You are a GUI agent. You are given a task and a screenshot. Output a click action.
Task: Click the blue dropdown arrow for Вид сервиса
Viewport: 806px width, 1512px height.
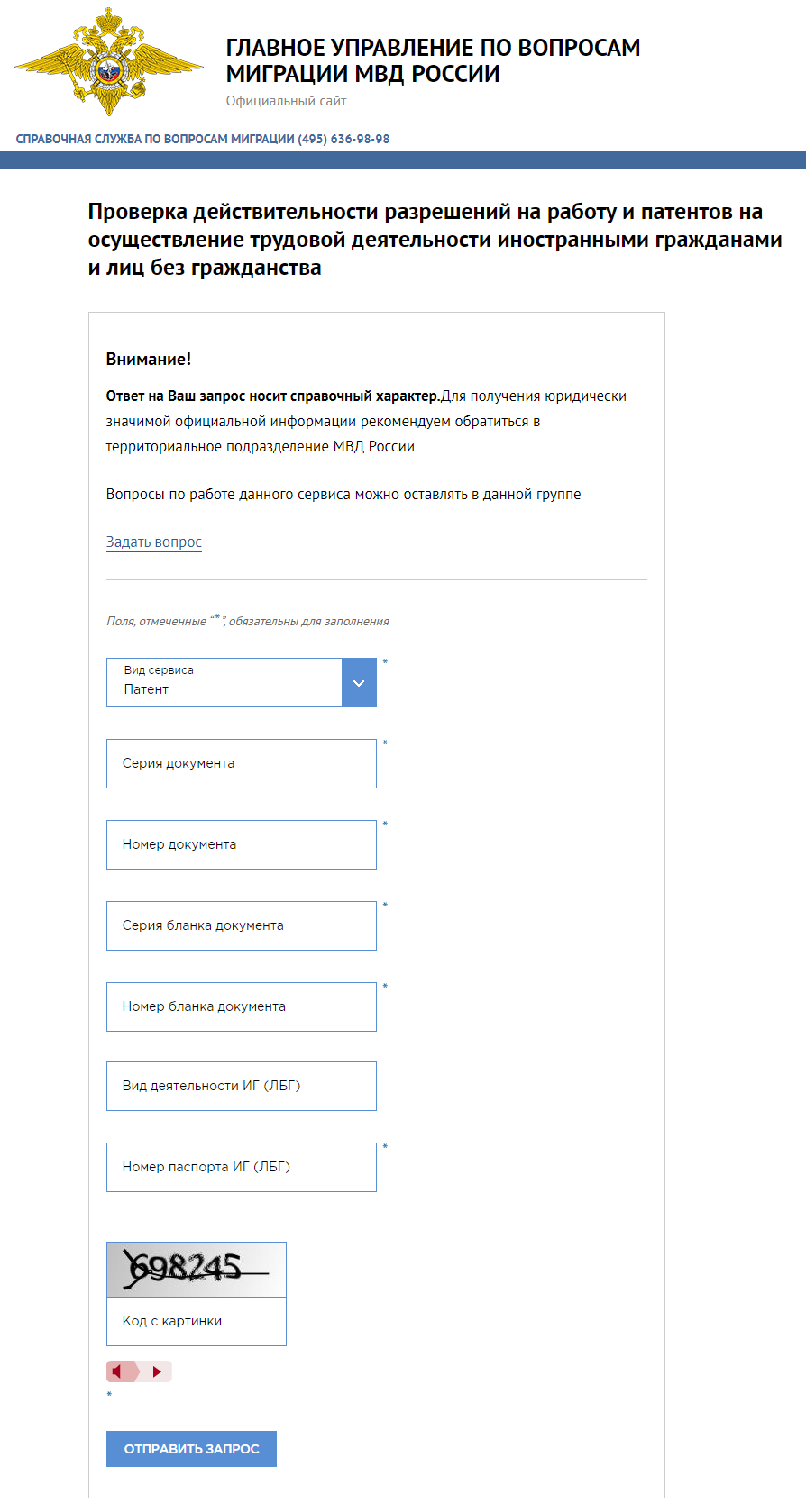359,683
